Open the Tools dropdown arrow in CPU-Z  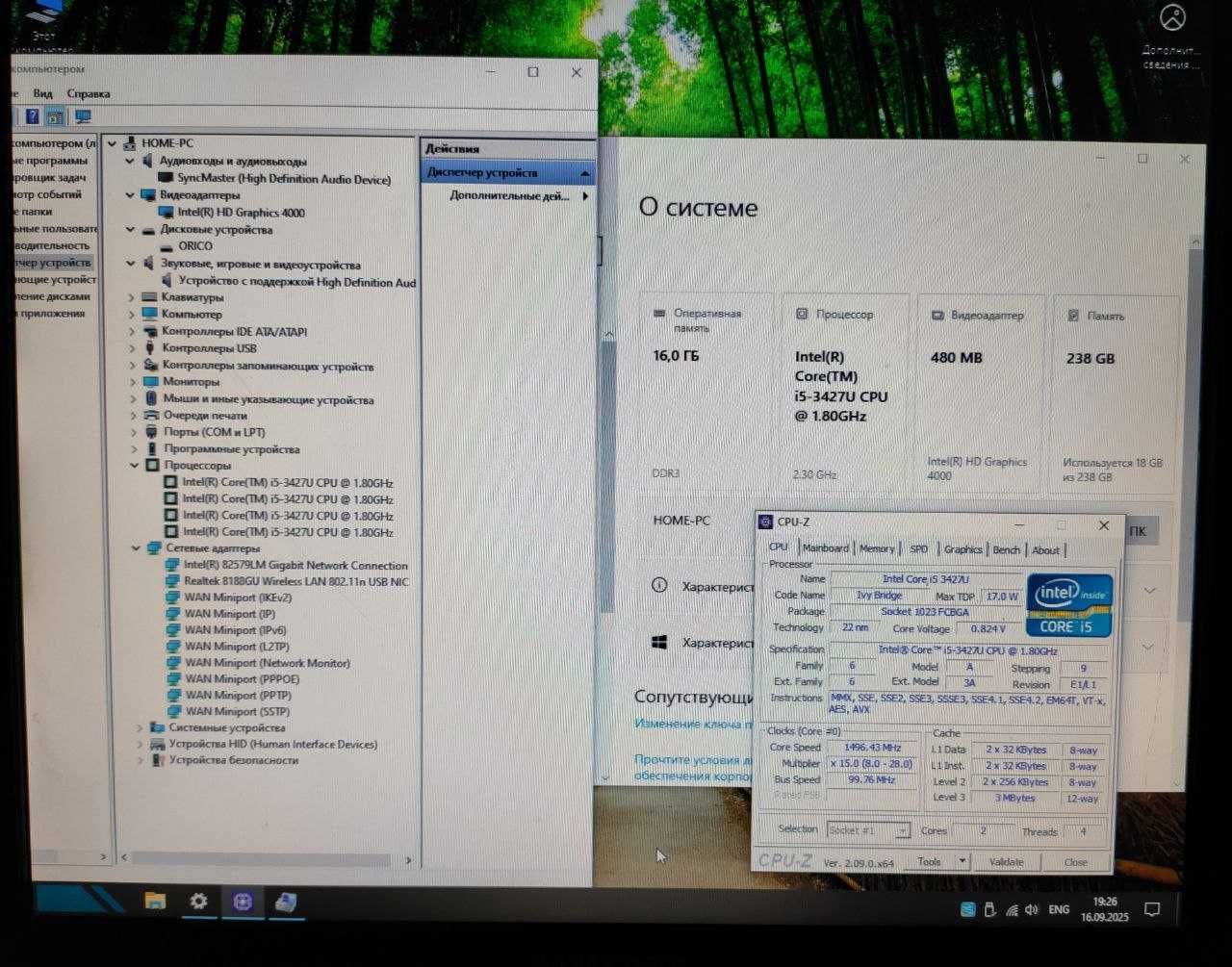[x=962, y=862]
